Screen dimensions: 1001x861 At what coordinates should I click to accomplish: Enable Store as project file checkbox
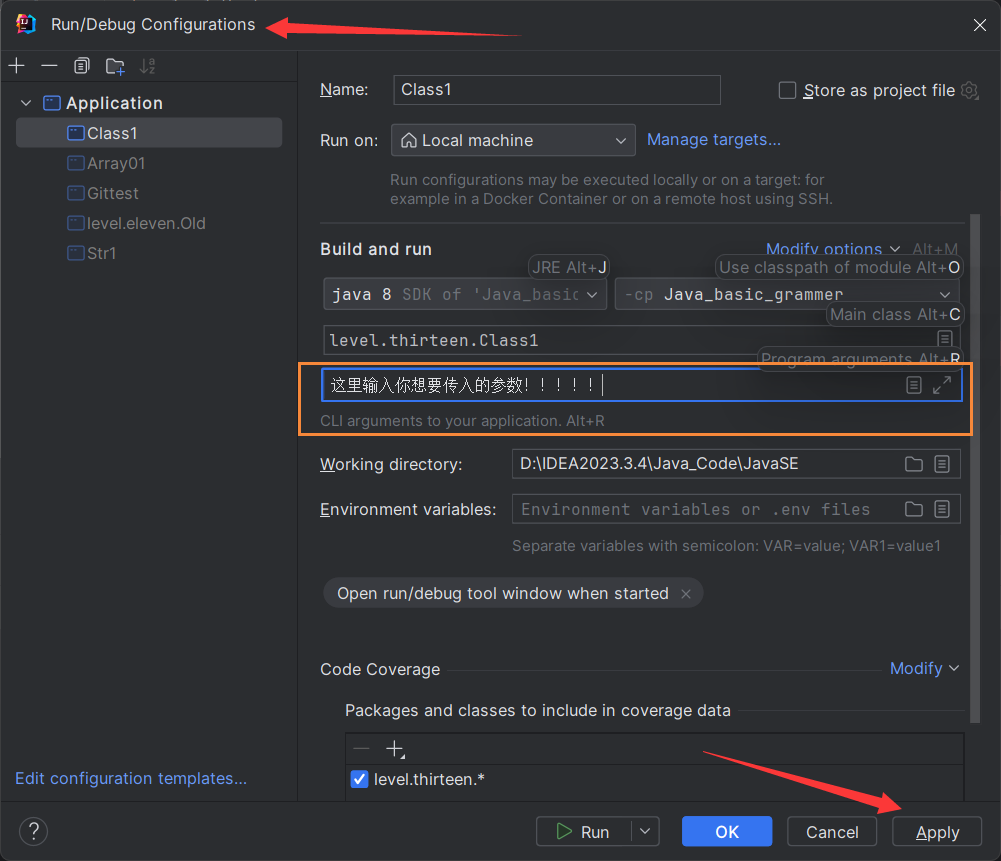point(787,90)
